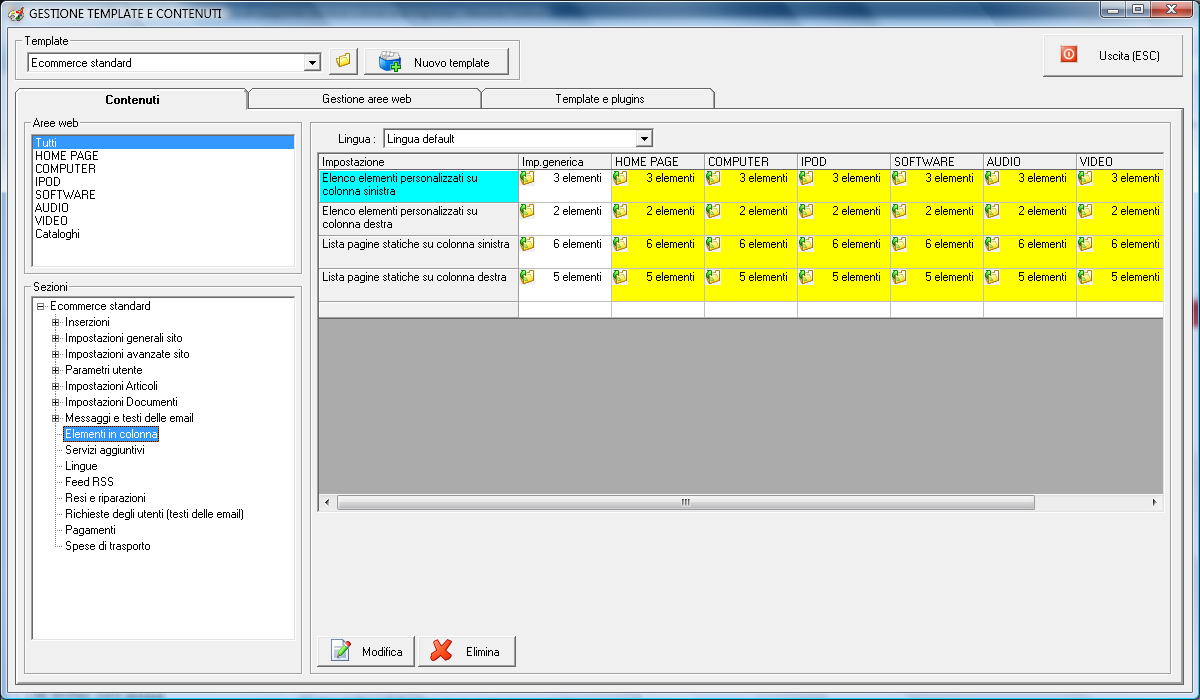Viewport: 1200px width, 700px height.
Task: Click the Nuovo template button
Action: (x=436, y=62)
